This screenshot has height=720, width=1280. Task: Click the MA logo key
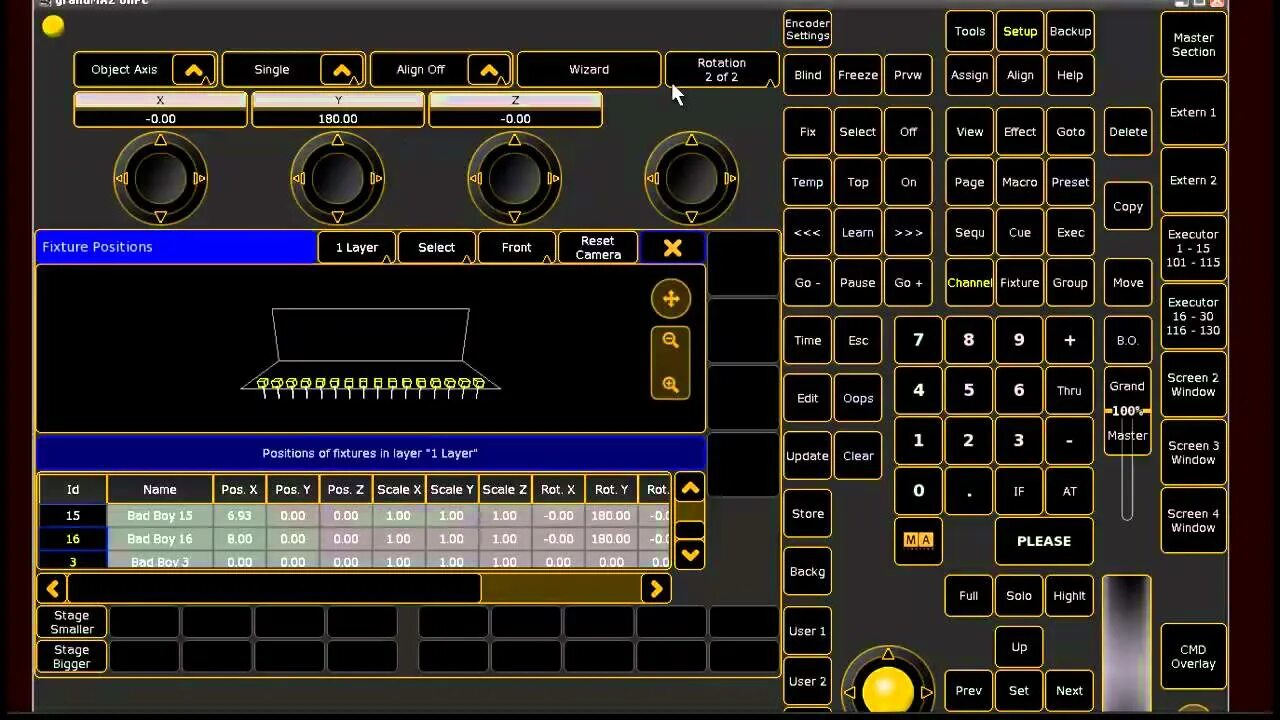pyautogui.click(x=917, y=541)
